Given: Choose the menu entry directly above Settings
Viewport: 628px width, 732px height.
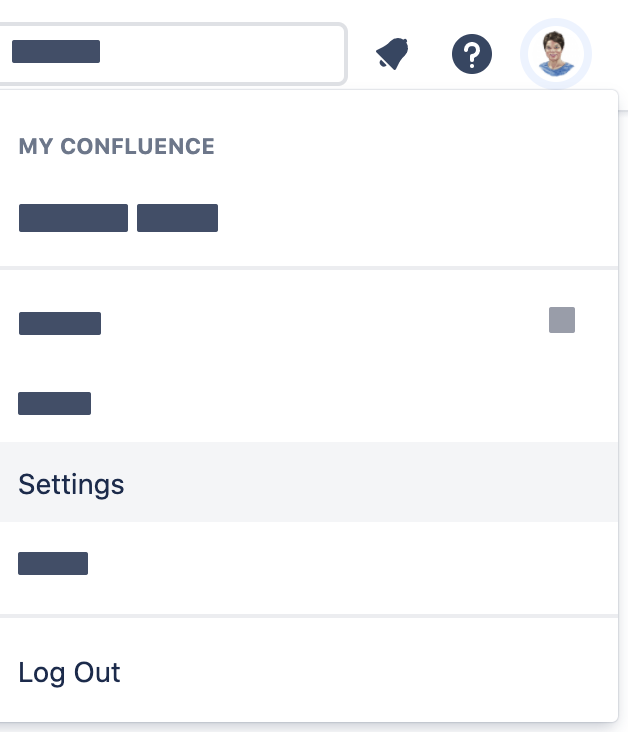Looking at the screenshot, I should 55,404.
